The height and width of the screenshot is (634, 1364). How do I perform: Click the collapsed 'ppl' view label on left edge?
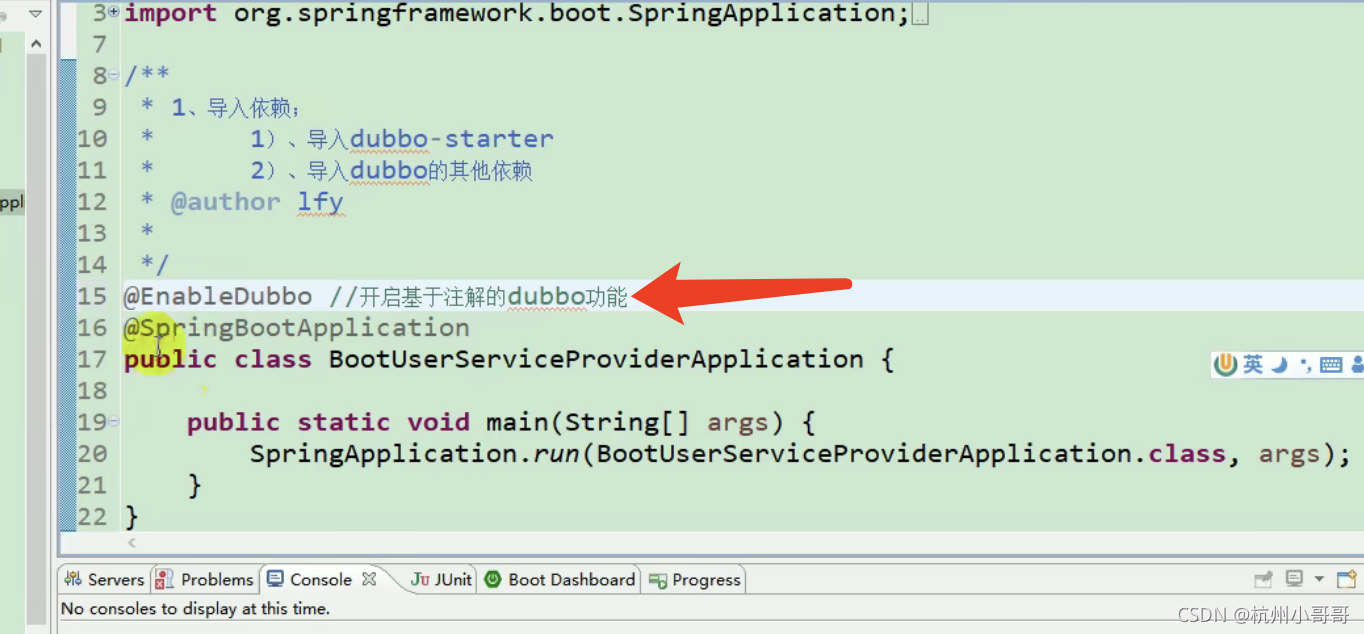tap(12, 201)
